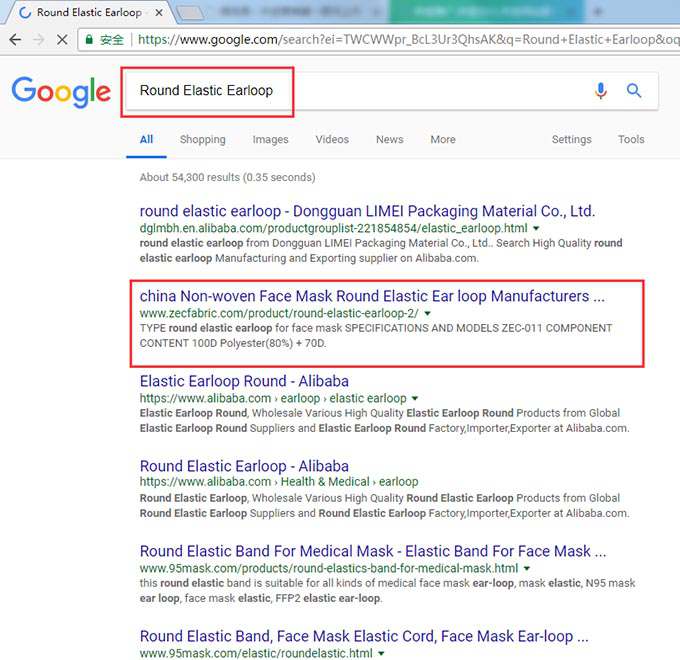The height and width of the screenshot is (660, 680).
Task: Expand dropdown arrow beside zecfabric.com URL
Action: 427,314
